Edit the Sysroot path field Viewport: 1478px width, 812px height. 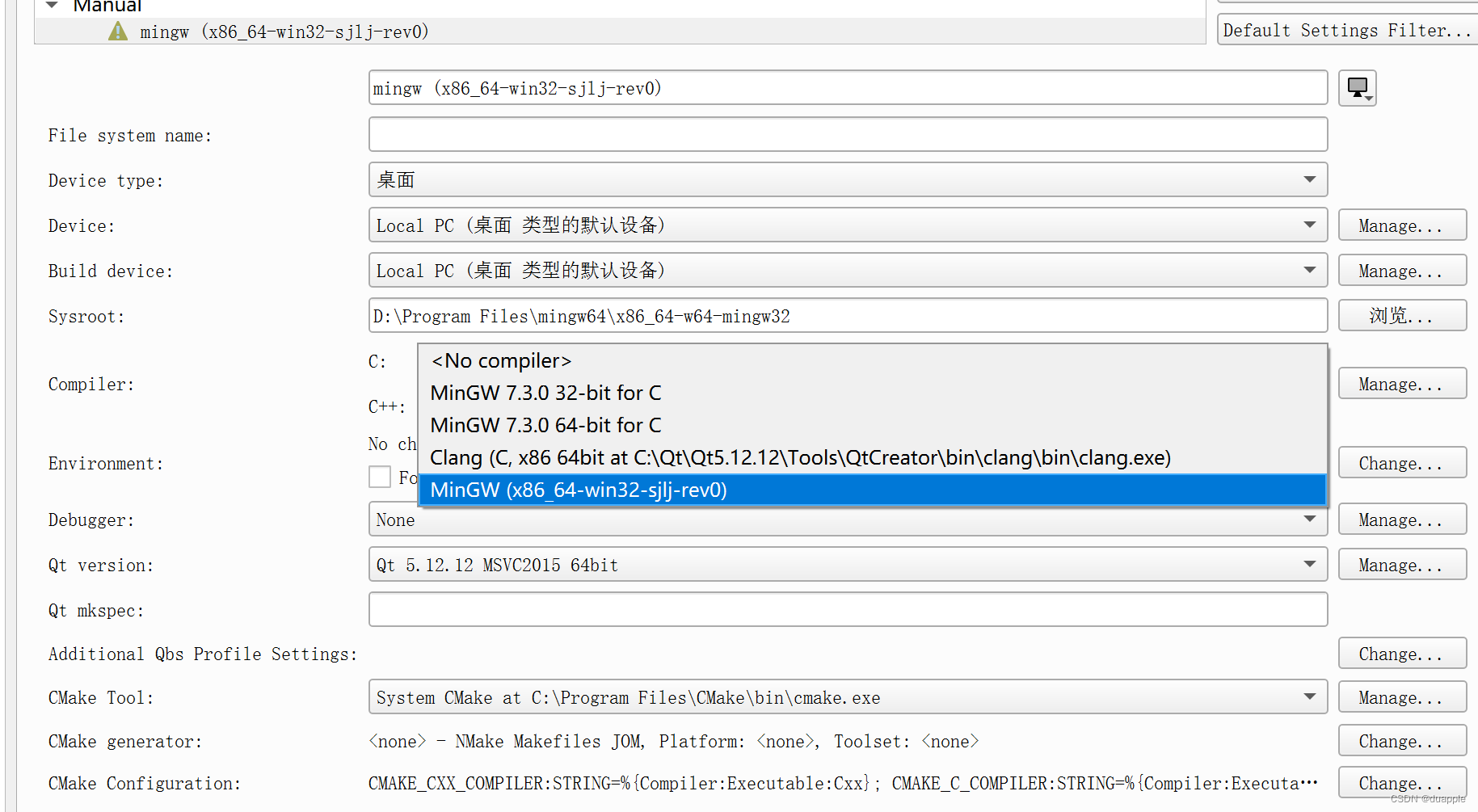tap(848, 315)
